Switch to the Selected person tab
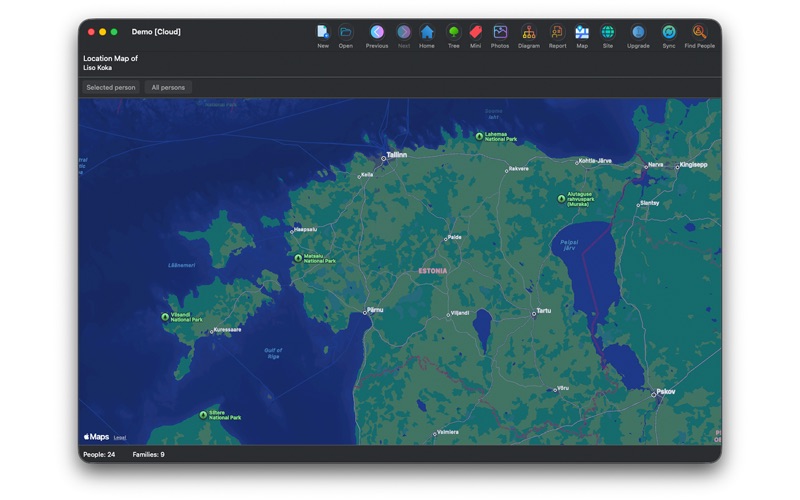This screenshot has height=500, width=800. click(x=111, y=87)
